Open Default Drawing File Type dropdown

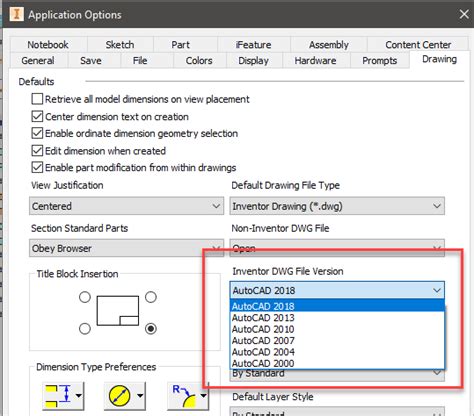click(x=337, y=206)
